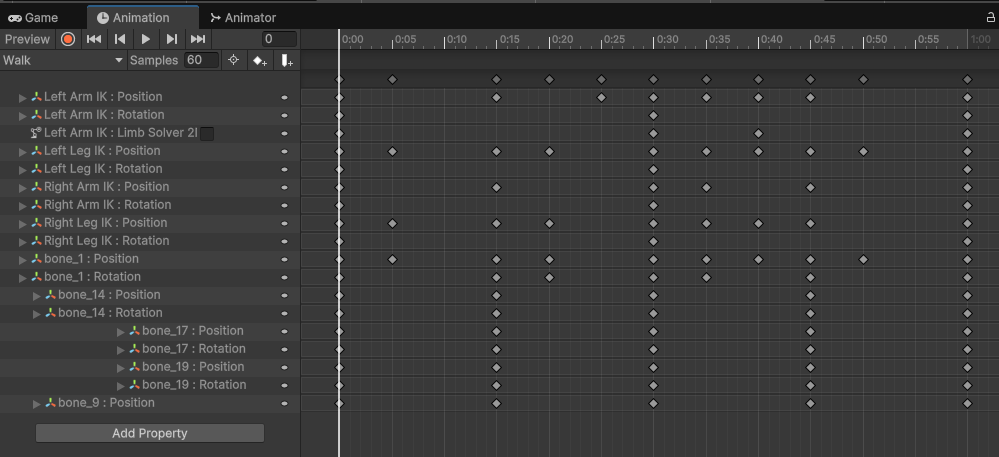Select Left Leg IK Position keyframe at 0:05
Screen dimensions: 999x457
point(392,152)
